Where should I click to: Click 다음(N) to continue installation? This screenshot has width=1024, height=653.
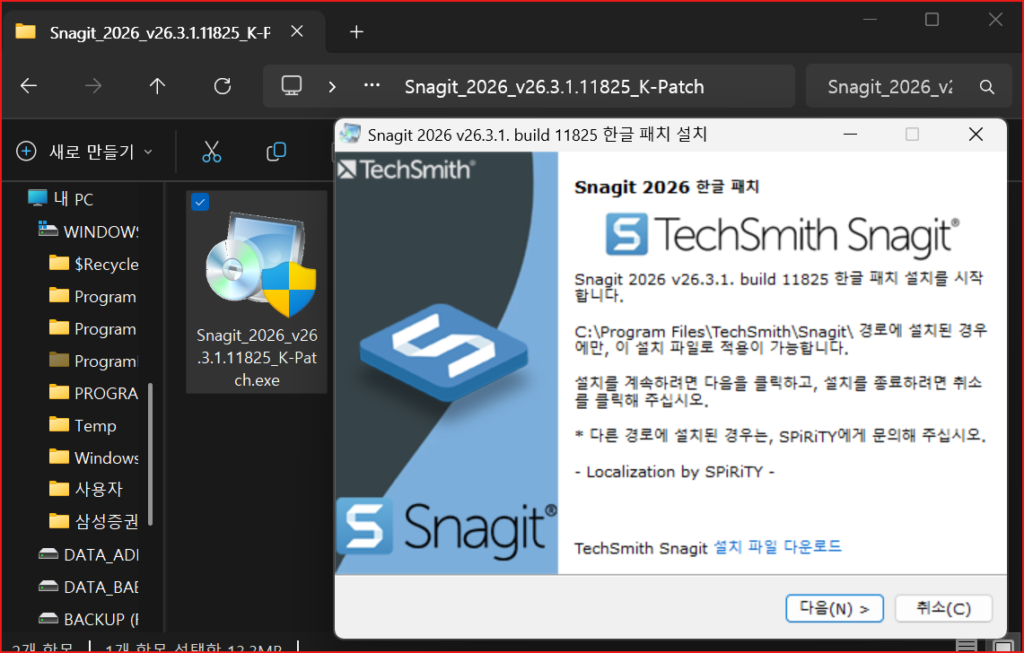coord(834,609)
